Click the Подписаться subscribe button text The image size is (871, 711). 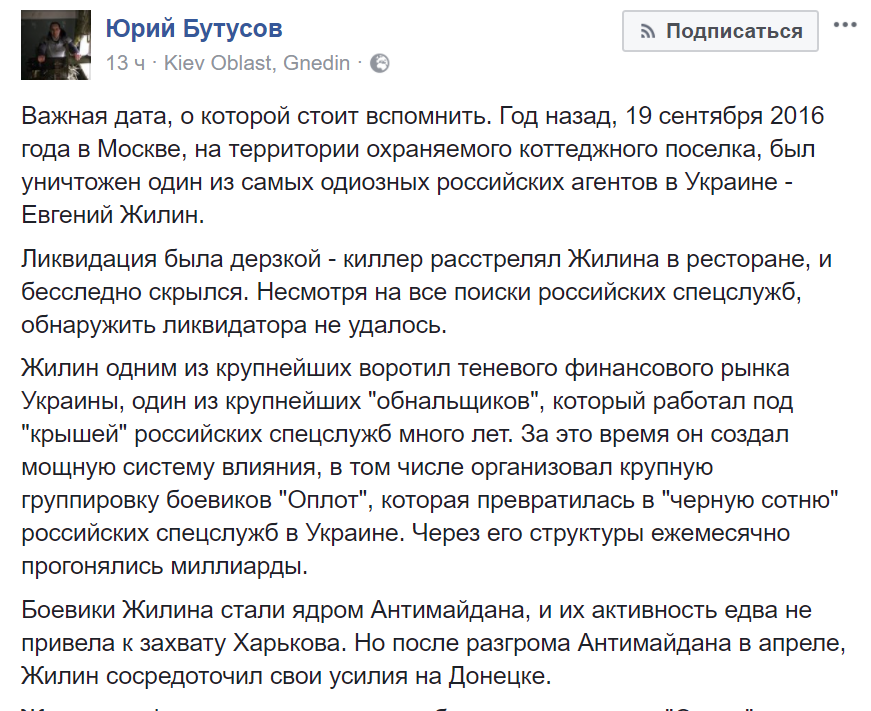tap(734, 31)
